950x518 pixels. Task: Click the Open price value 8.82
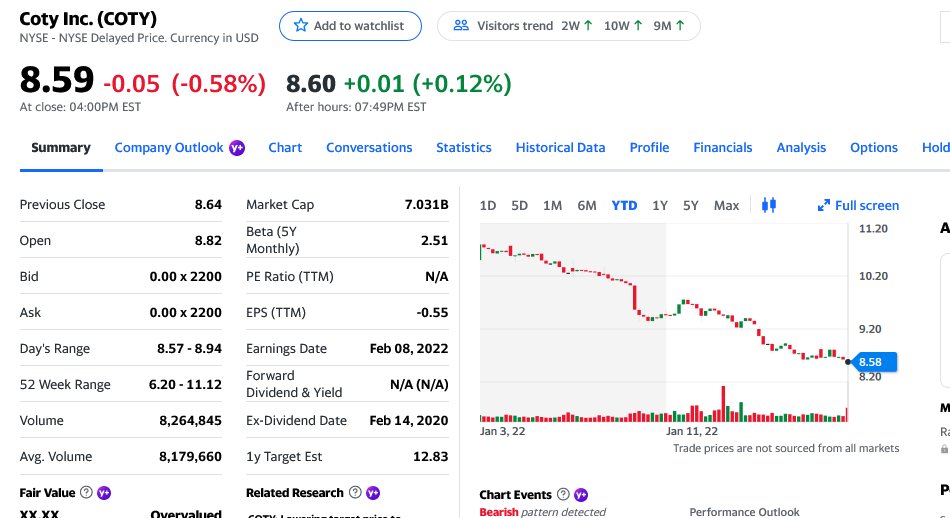pos(208,241)
